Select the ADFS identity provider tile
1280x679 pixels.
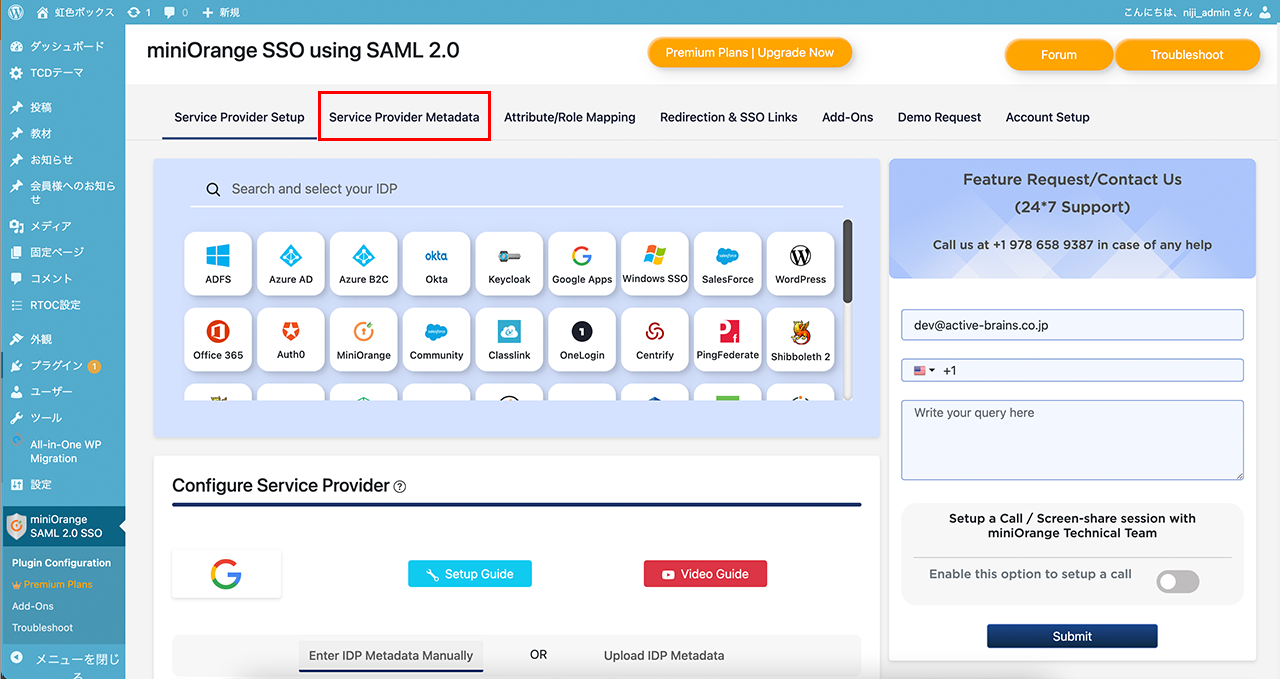tap(218, 264)
